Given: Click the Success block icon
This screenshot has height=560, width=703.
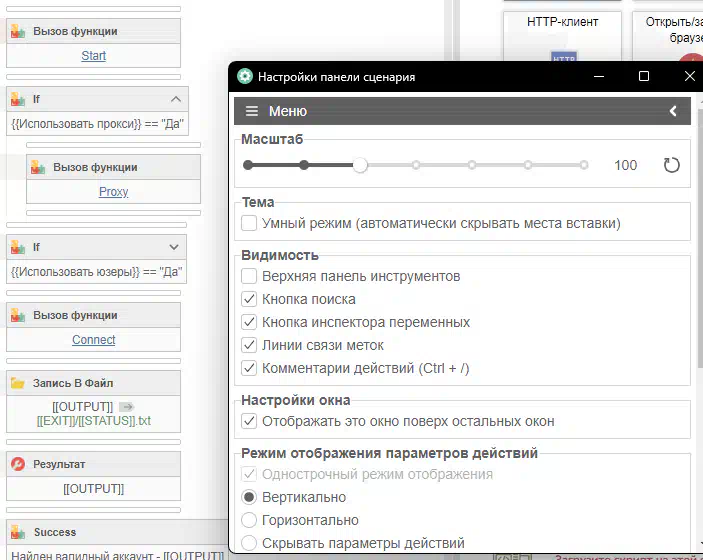Looking at the screenshot, I should (x=18, y=532).
